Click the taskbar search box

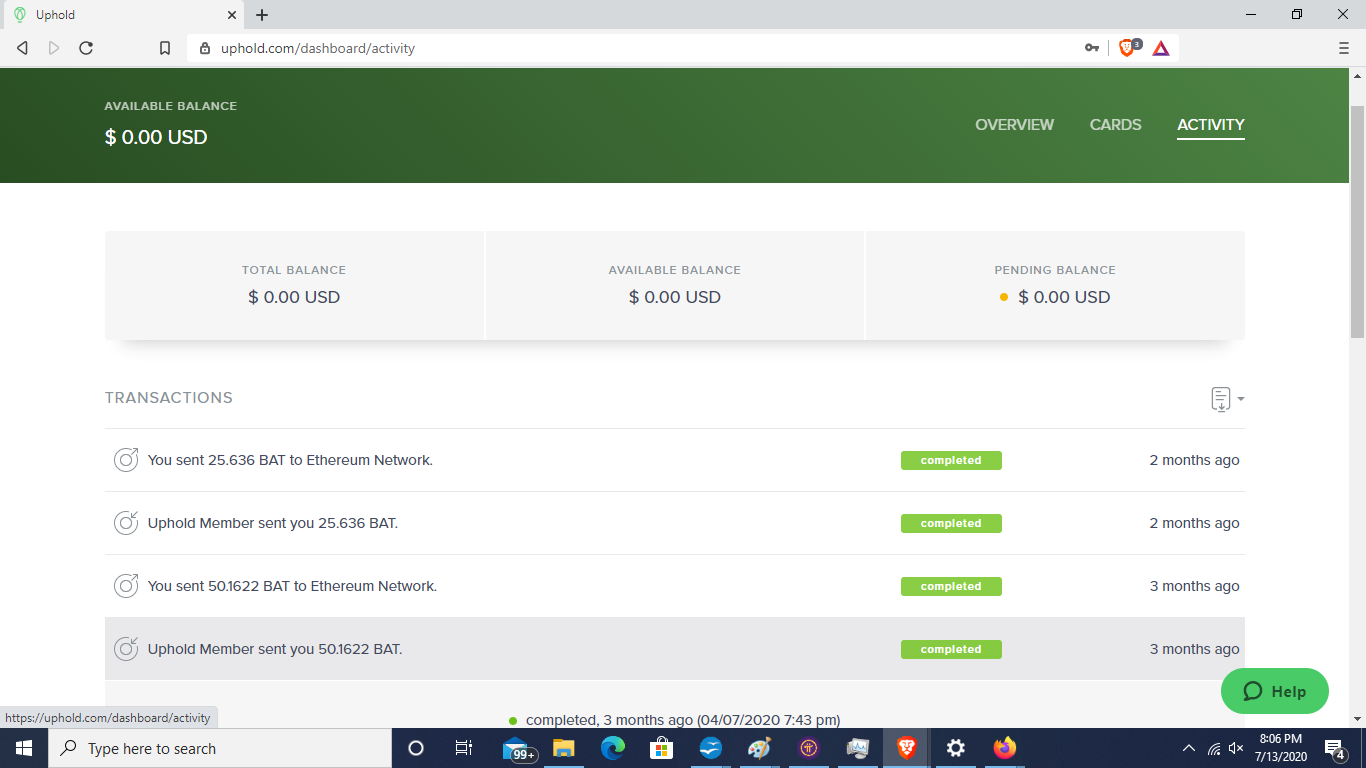pyautogui.click(x=219, y=748)
